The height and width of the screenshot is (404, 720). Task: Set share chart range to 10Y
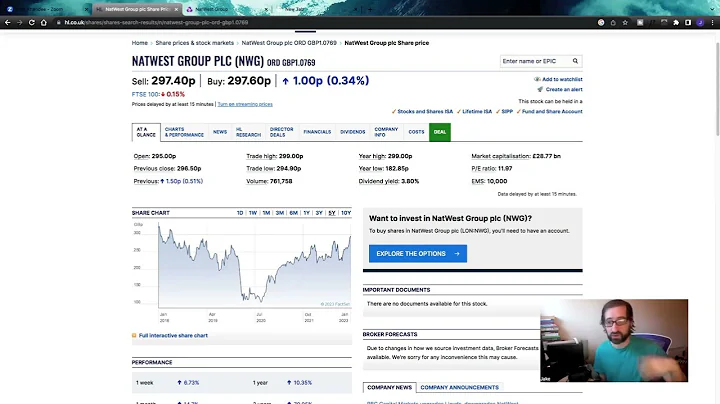346,213
